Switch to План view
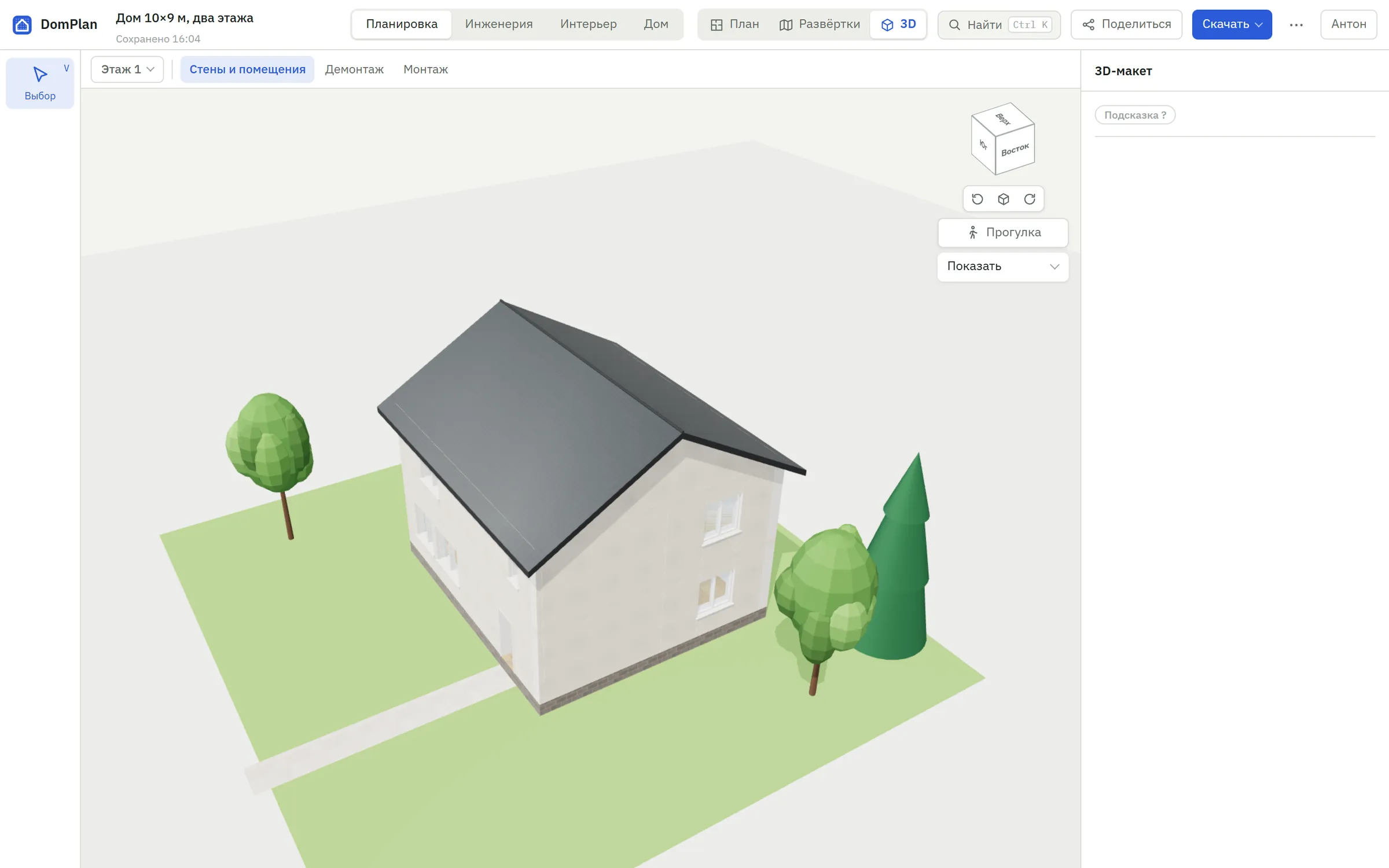Viewport: 1389px width, 868px height. [735, 24]
